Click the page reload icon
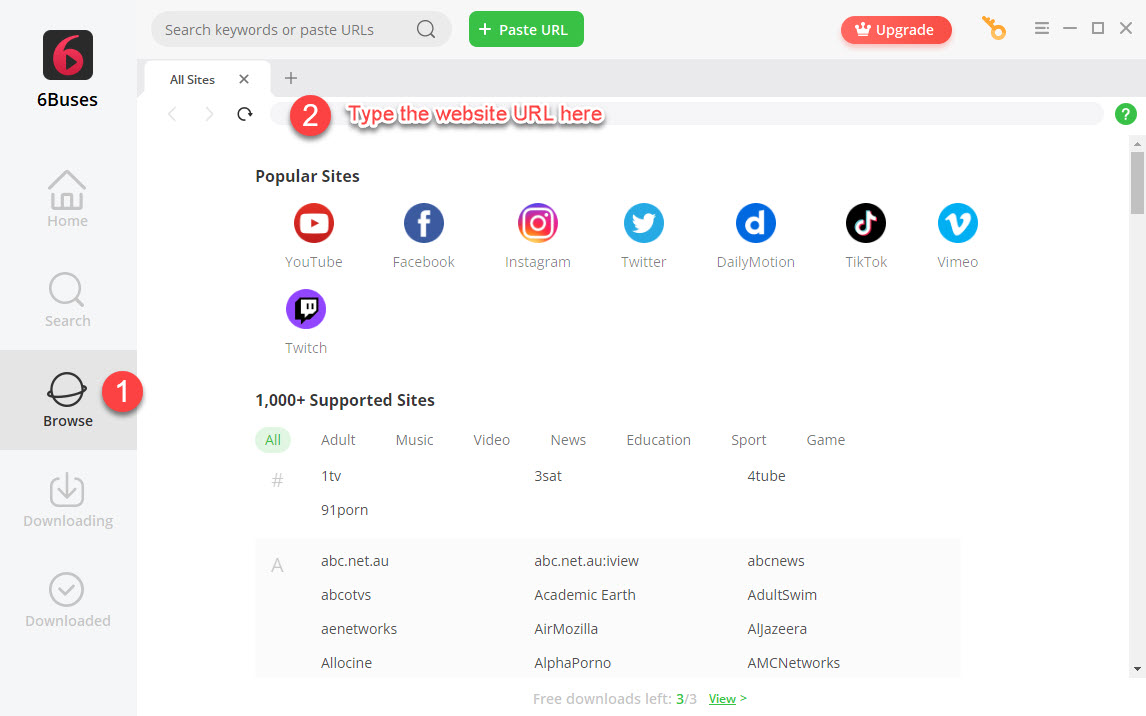 (x=245, y=114)
